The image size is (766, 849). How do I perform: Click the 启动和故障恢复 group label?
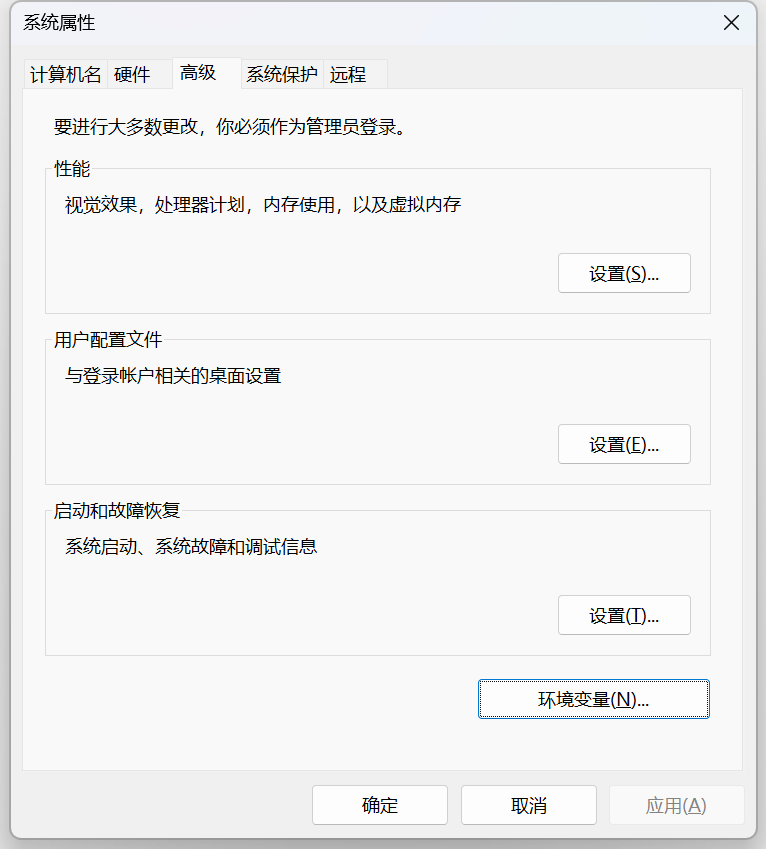(x=117, y=511)
